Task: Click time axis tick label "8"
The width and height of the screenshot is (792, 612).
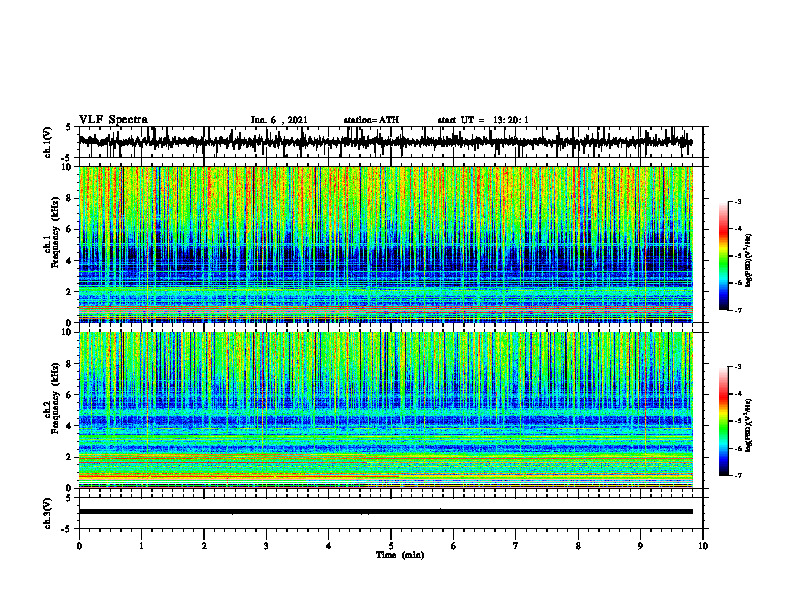Action: click(x=578, y=546)
